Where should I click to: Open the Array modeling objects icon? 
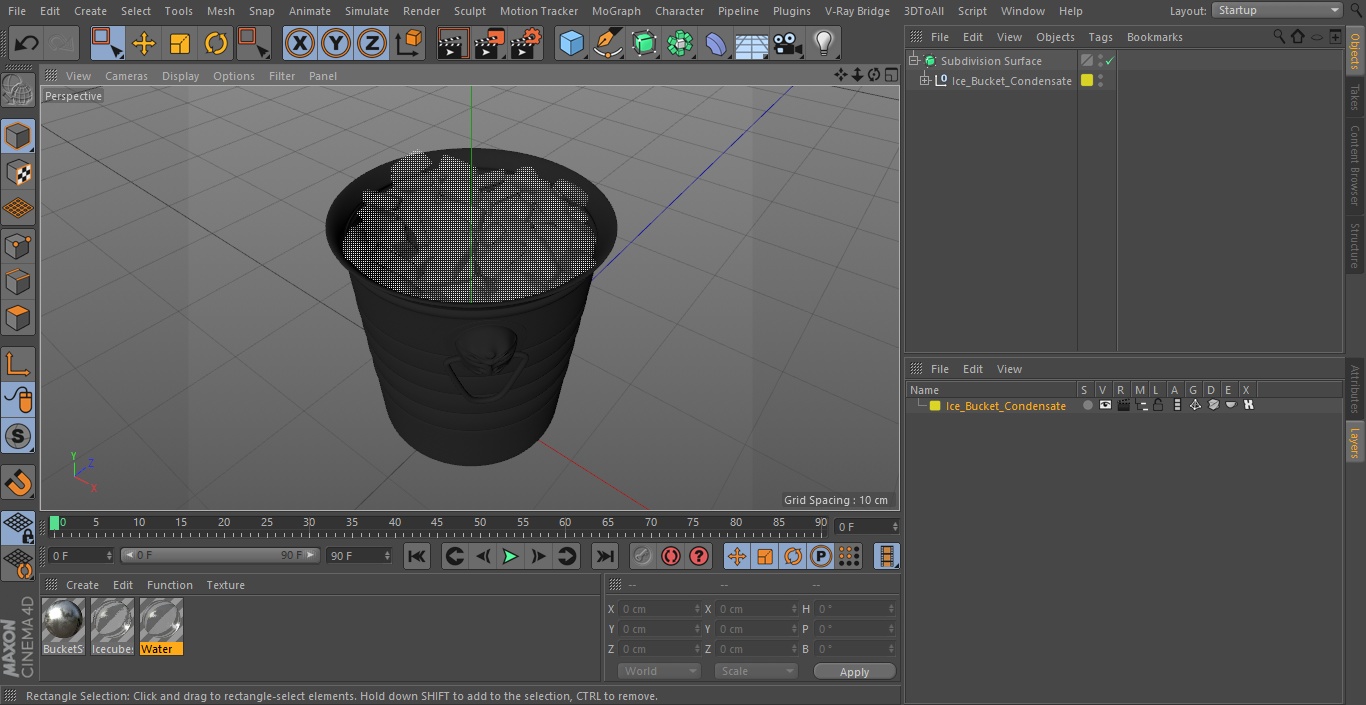[680, 43]
